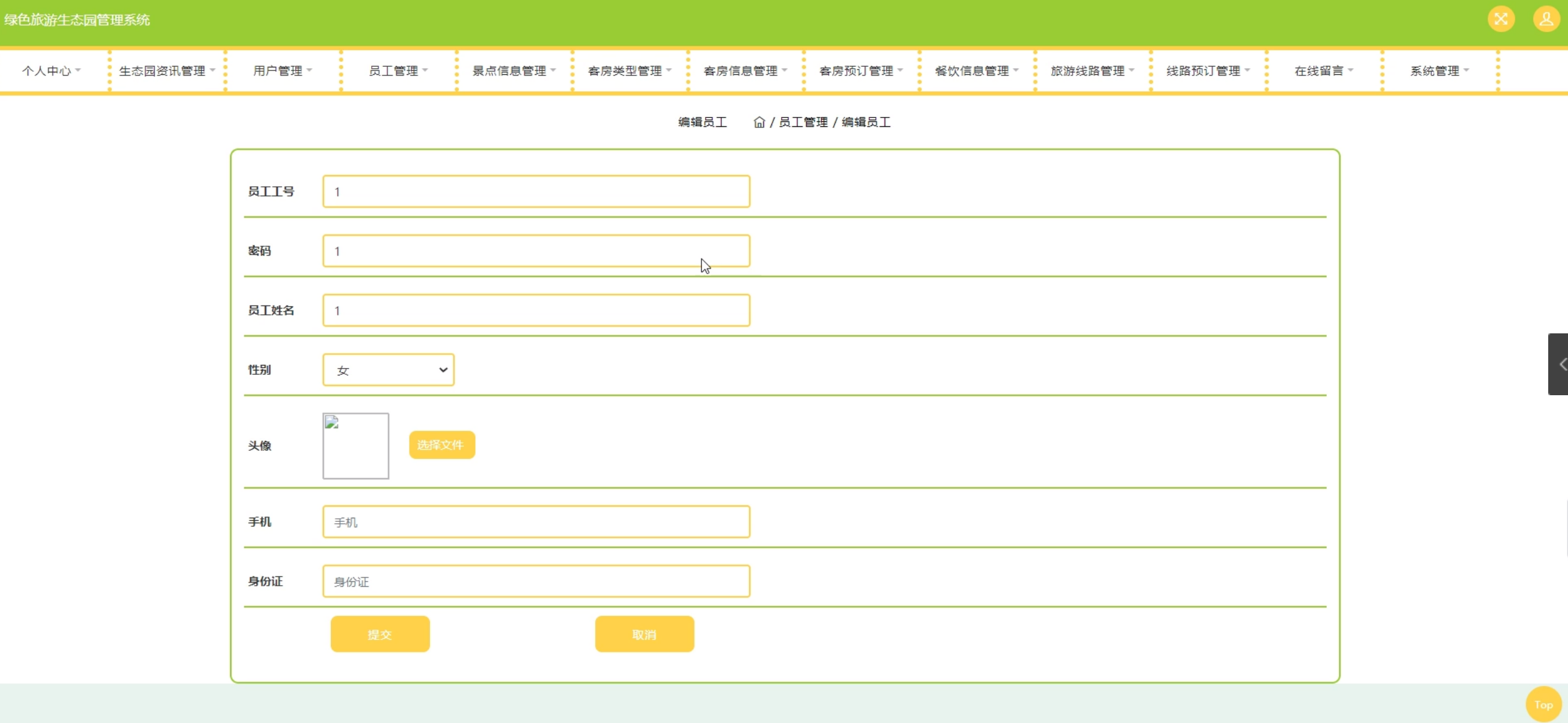Screen dimensions: 1568x723
Task: Expand the dark side panel arrow
Action: tap(1559, 364)
